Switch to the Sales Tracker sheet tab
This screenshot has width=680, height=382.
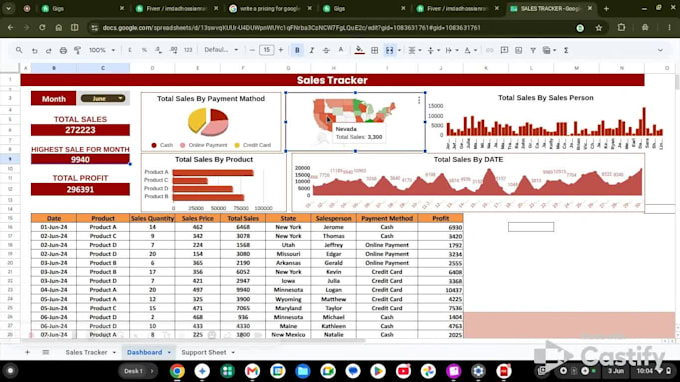tap(86, 352)
